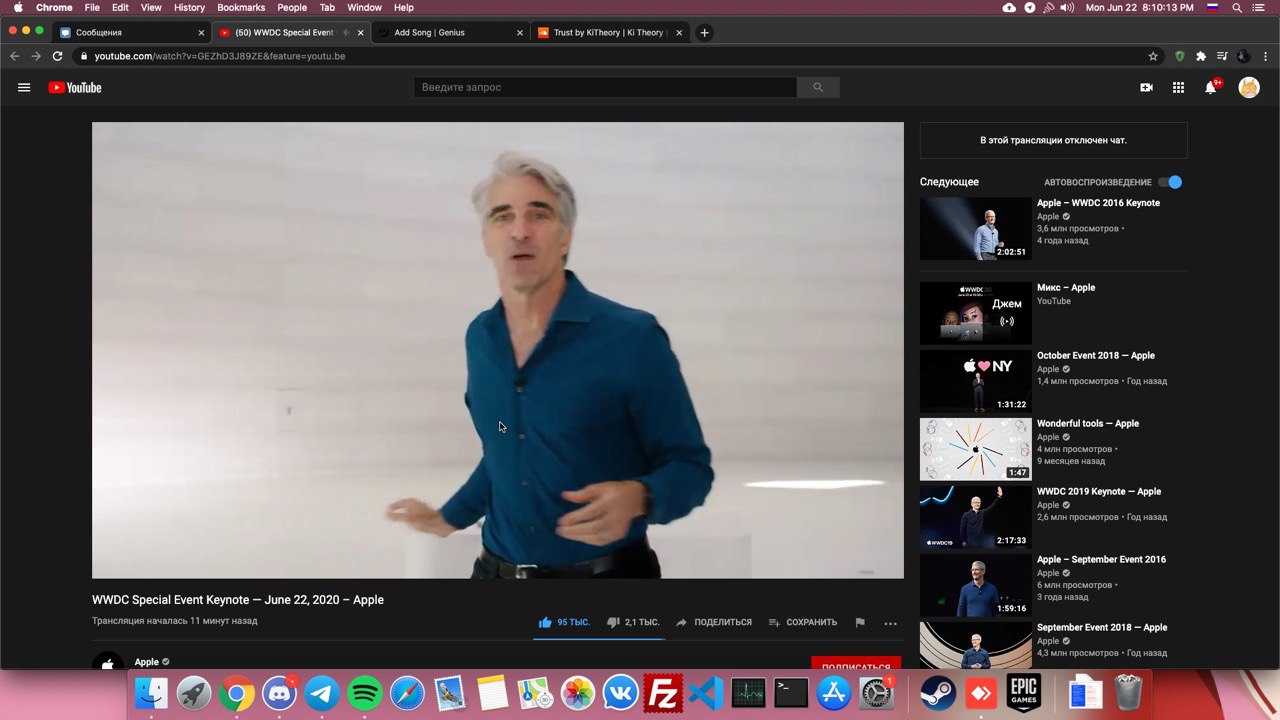
Task: Open the History menu
Action: pyautogui.click(x=189, y=7)
